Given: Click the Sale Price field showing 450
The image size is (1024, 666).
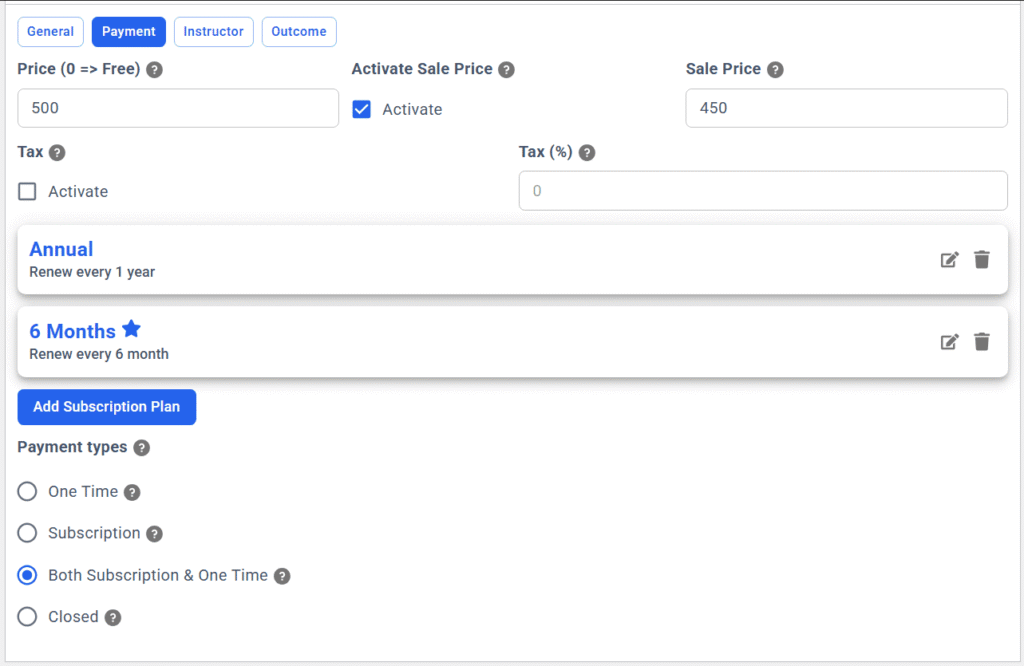Looking at the screenshot, I should [x=846, y=108].
